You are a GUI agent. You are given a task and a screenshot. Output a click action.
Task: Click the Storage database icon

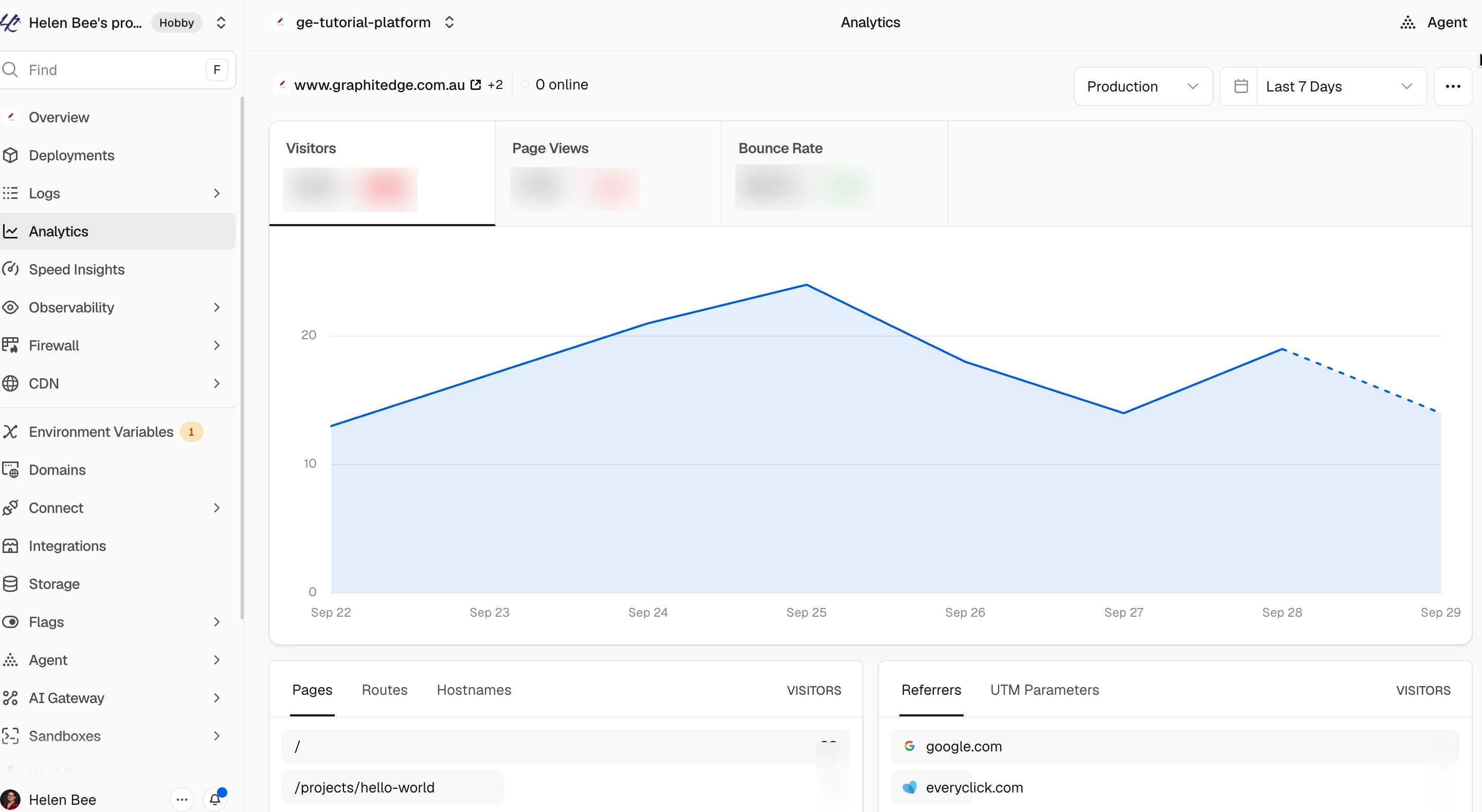pos(10,584)
